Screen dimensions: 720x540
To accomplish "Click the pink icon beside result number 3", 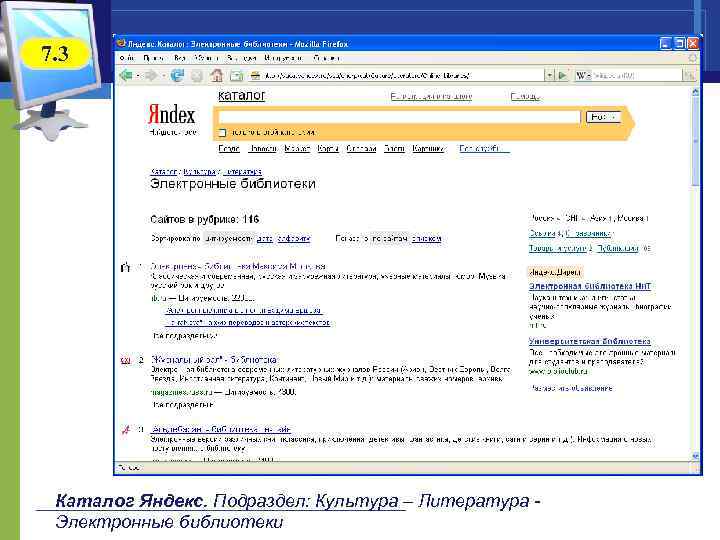I will click(x=125, y=430).
